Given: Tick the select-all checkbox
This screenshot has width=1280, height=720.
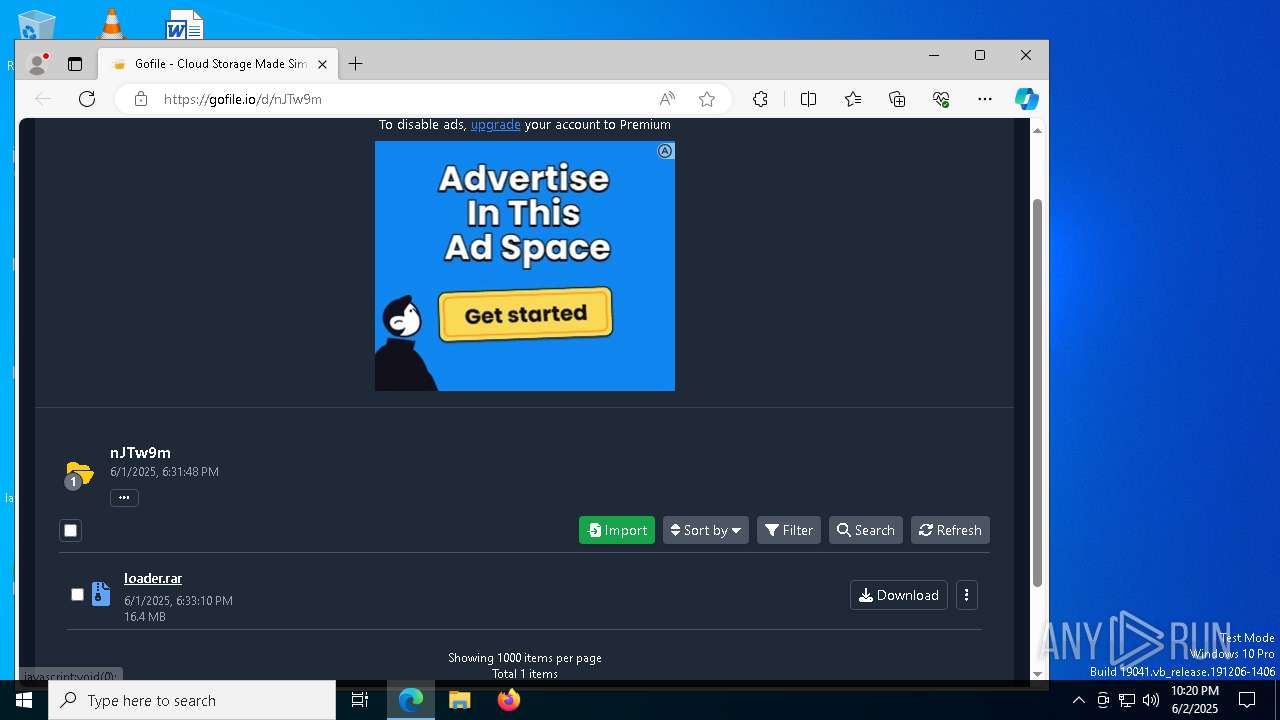Looking at the screenshot, I should pyautogui.click(x=70, y=530).
